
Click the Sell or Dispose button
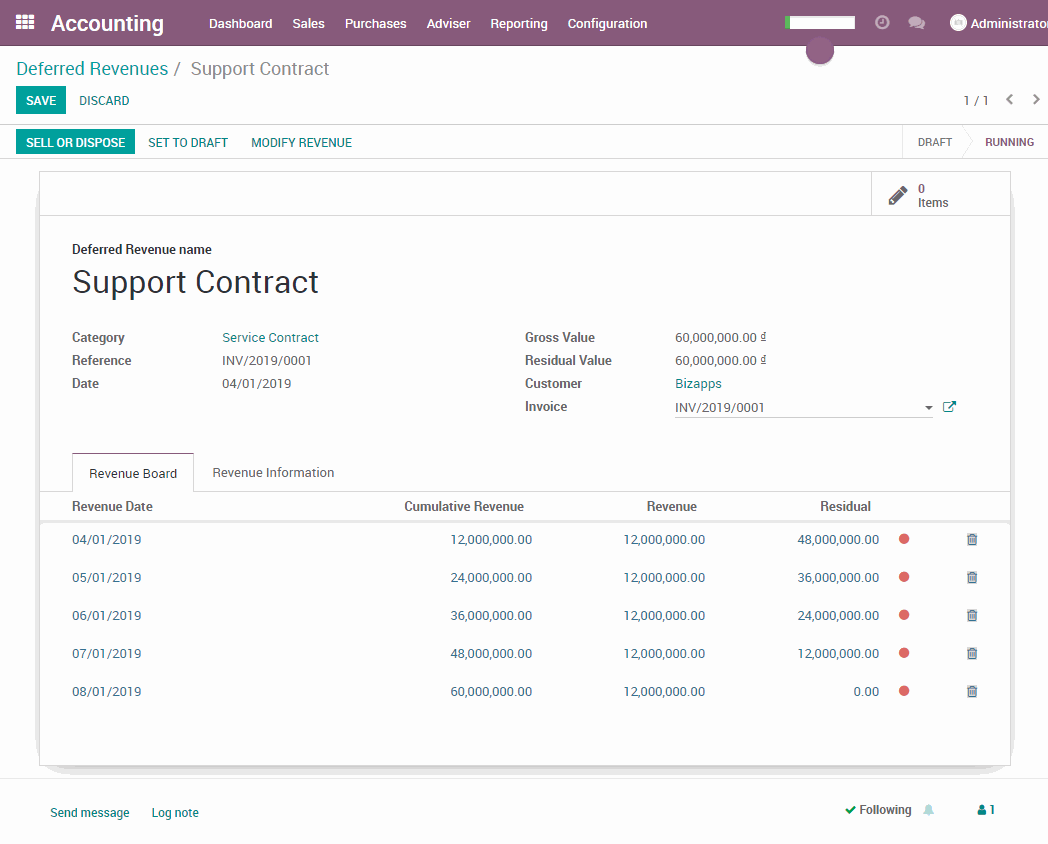(76, 142)
